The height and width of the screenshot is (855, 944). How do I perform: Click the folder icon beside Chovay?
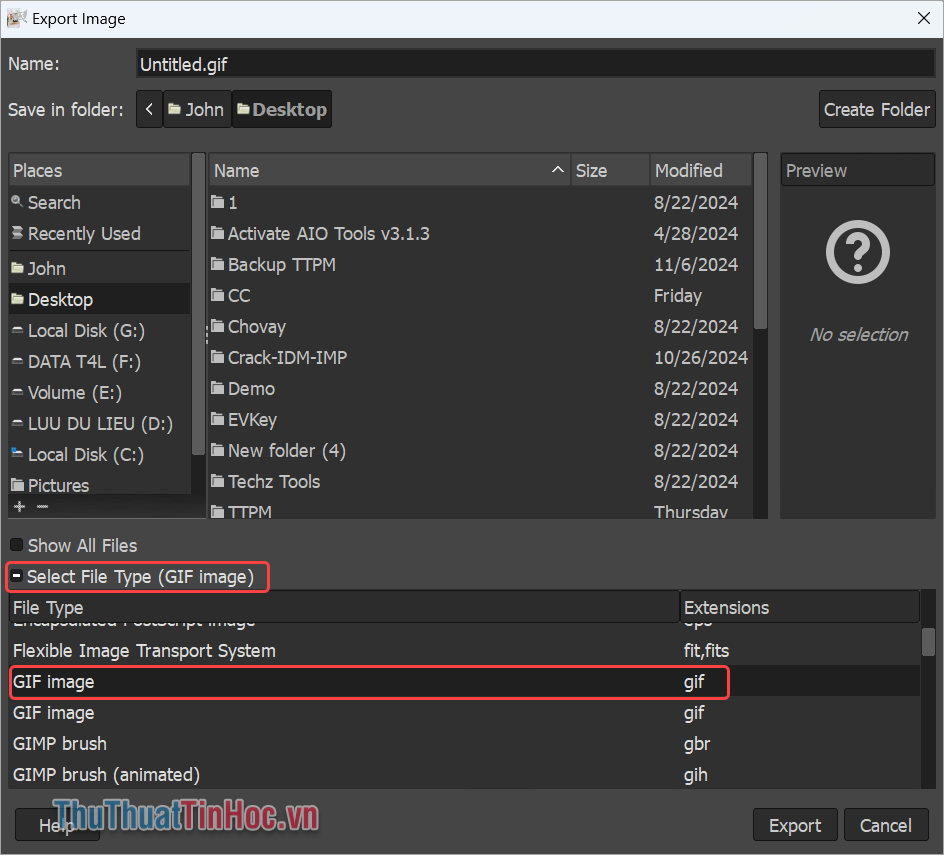pyautogui.click(x=217, y=326)
